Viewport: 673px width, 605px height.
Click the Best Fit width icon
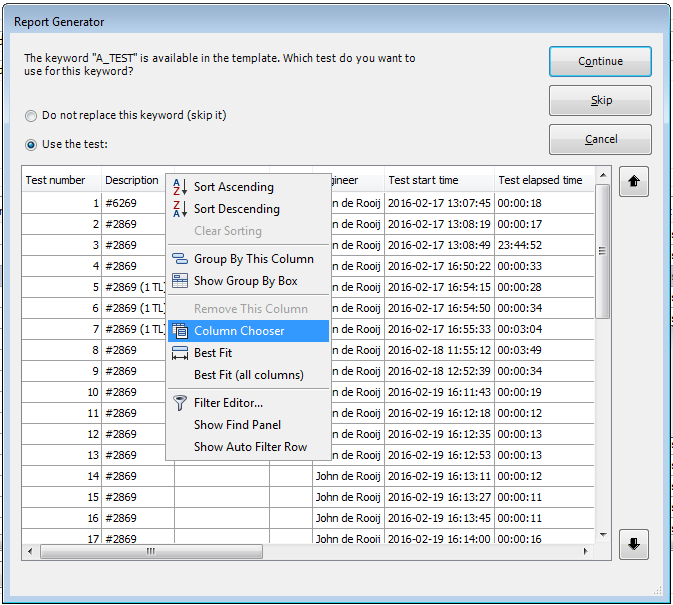click(x=180, y=353)
